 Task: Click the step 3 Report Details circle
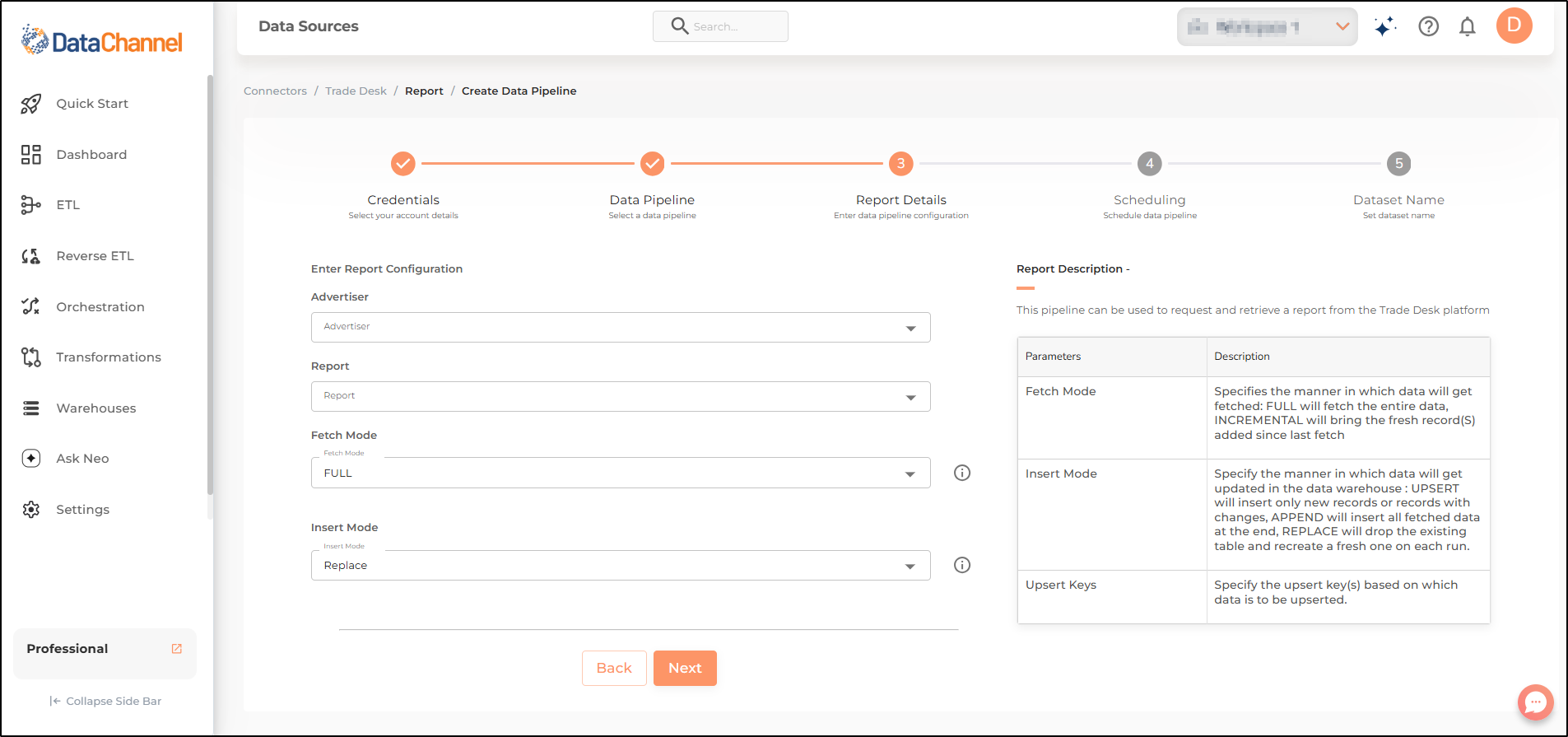901,164
